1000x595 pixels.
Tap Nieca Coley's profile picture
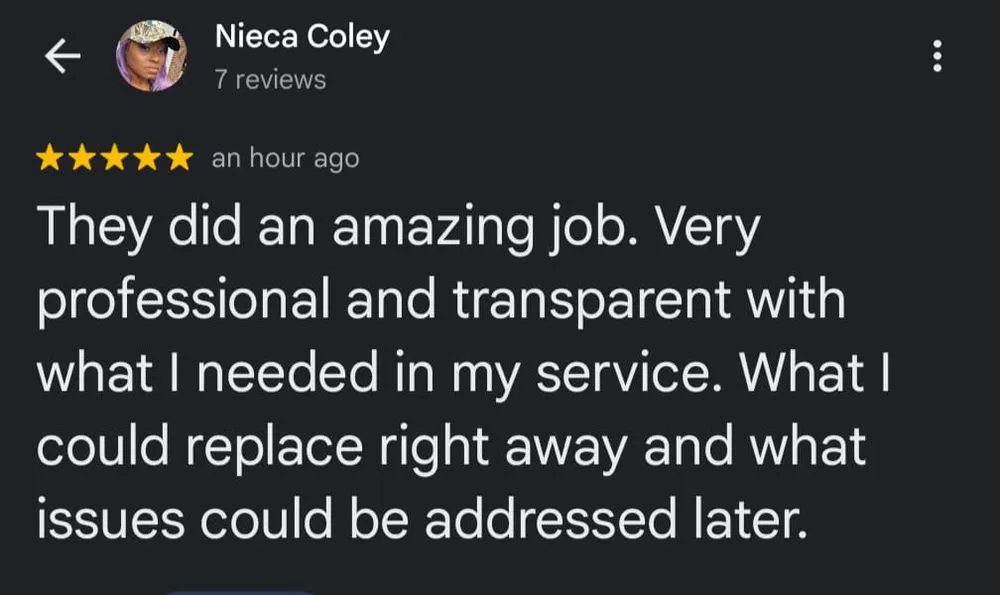tap(152, 56)
